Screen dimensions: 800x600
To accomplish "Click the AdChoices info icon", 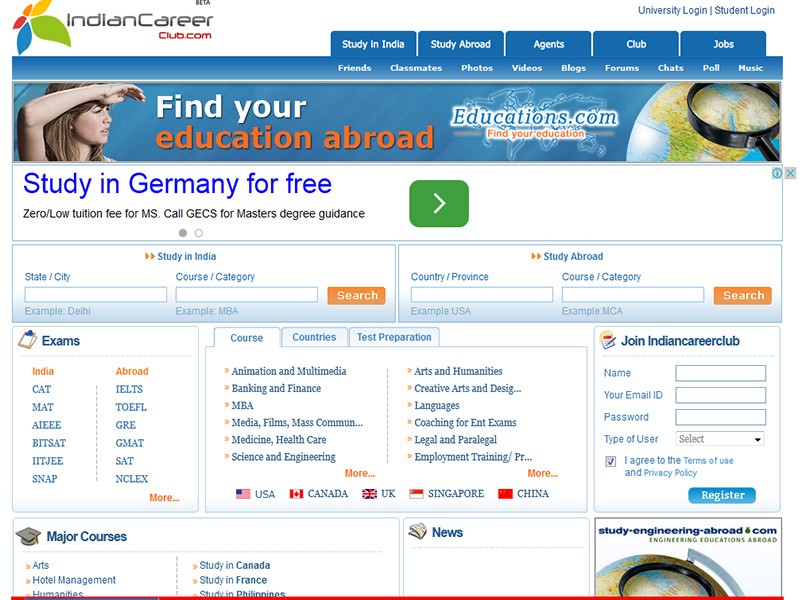I will pos(778,173).
